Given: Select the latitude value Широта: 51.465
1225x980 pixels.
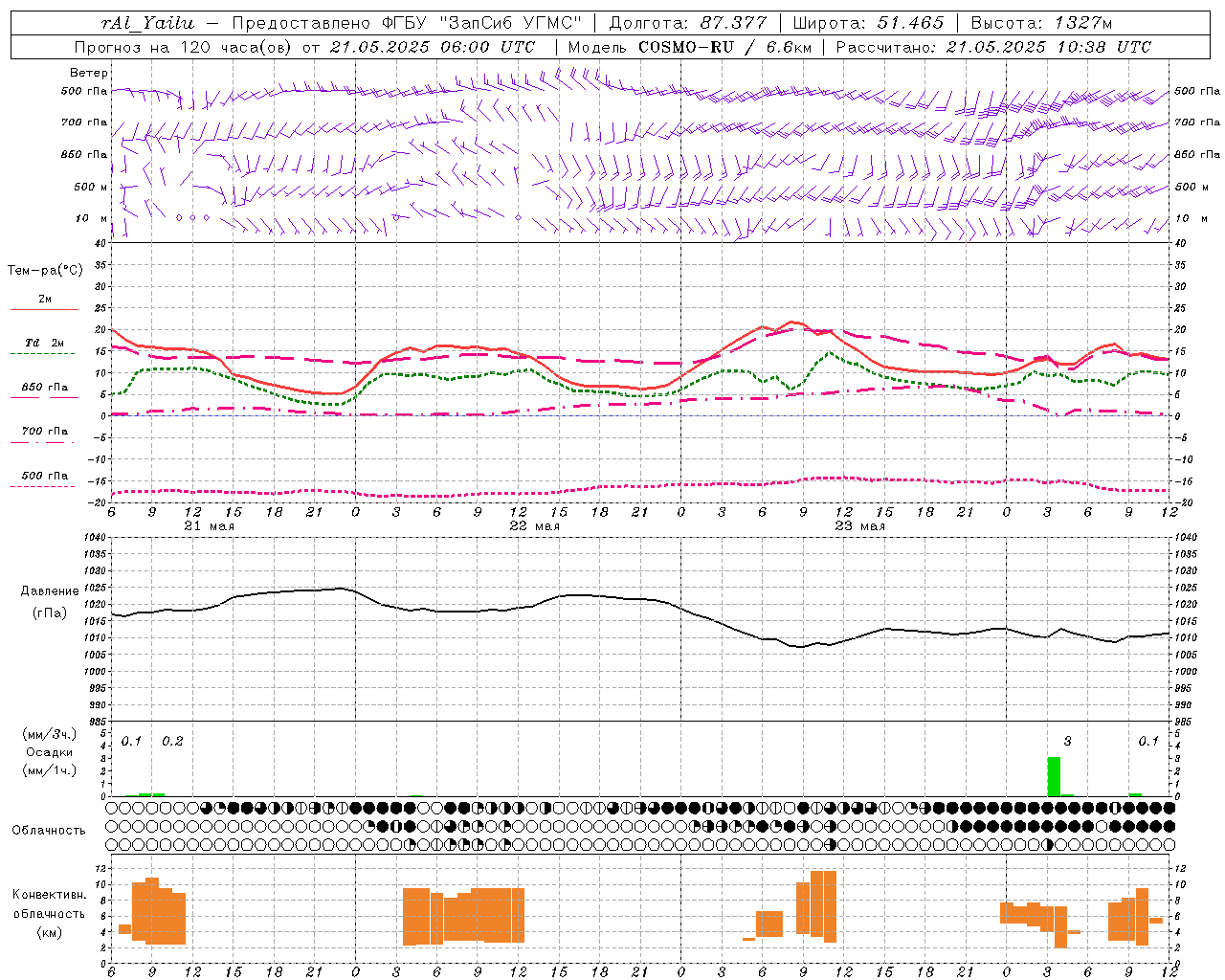Looking at the screenshot, I should click(868, 23).
